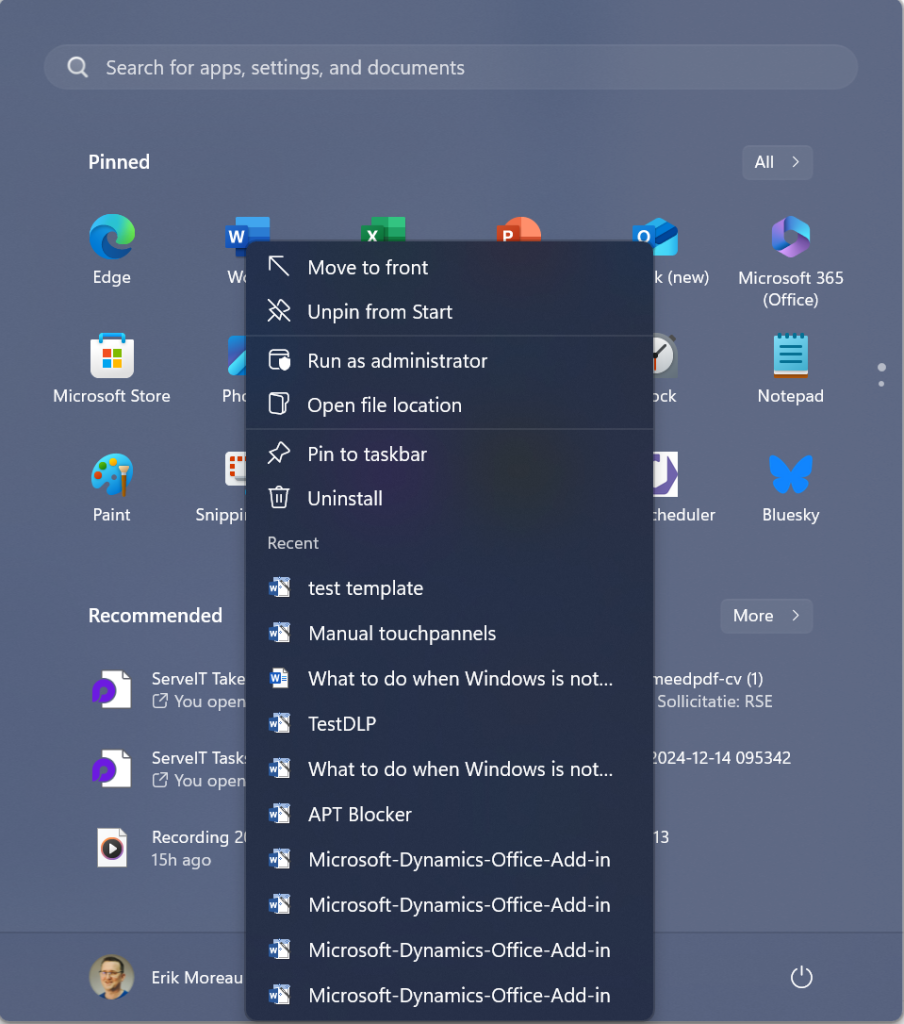Expand More recommended items
This screenshot has height=1024, width=904.
point(766,616)
